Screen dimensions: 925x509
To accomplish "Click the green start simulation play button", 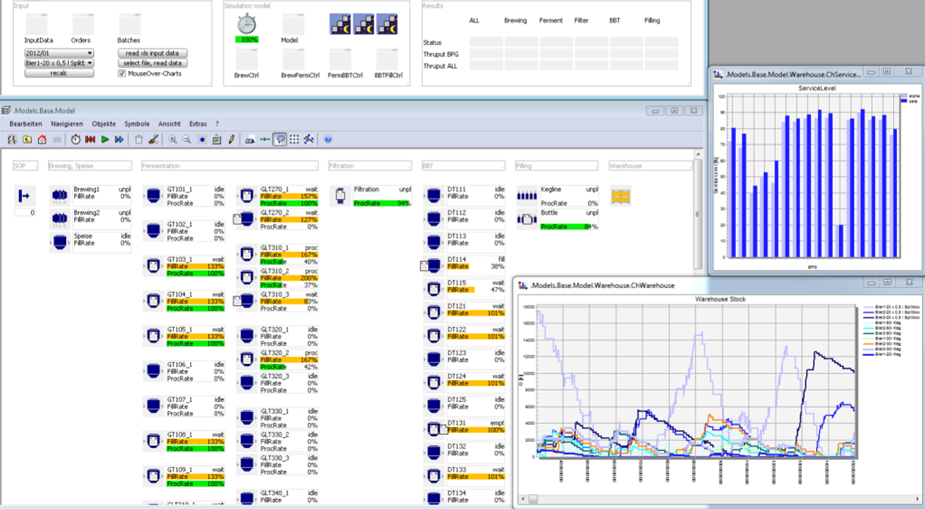I will click(105, 140).
